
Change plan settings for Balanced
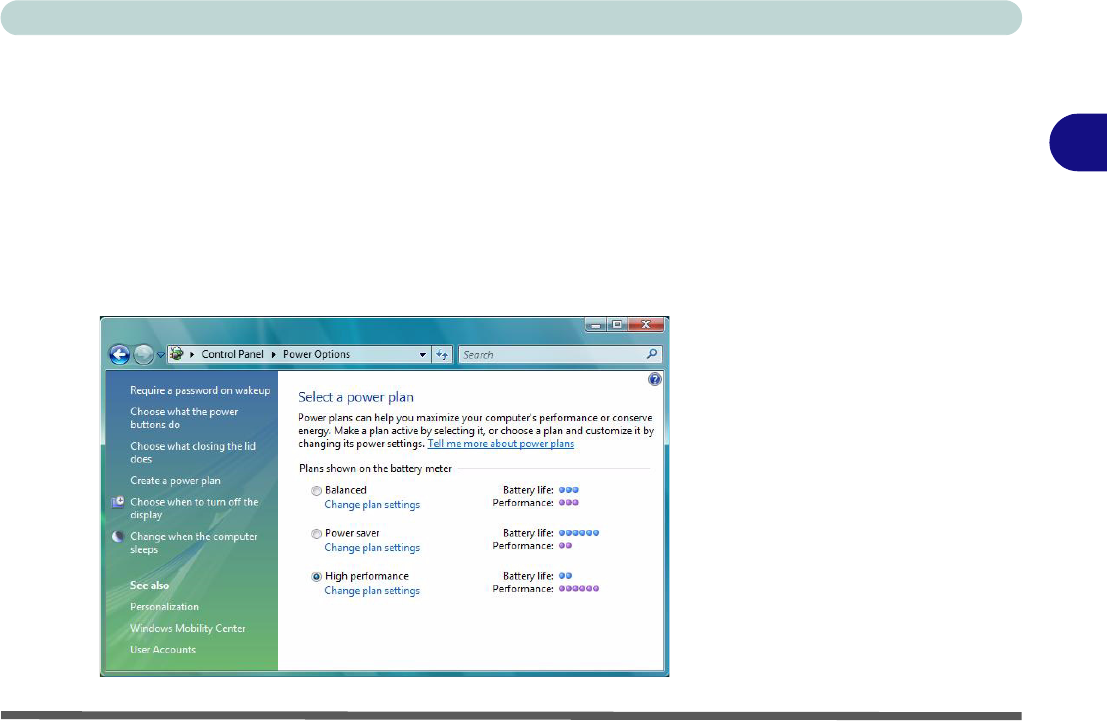372,505
